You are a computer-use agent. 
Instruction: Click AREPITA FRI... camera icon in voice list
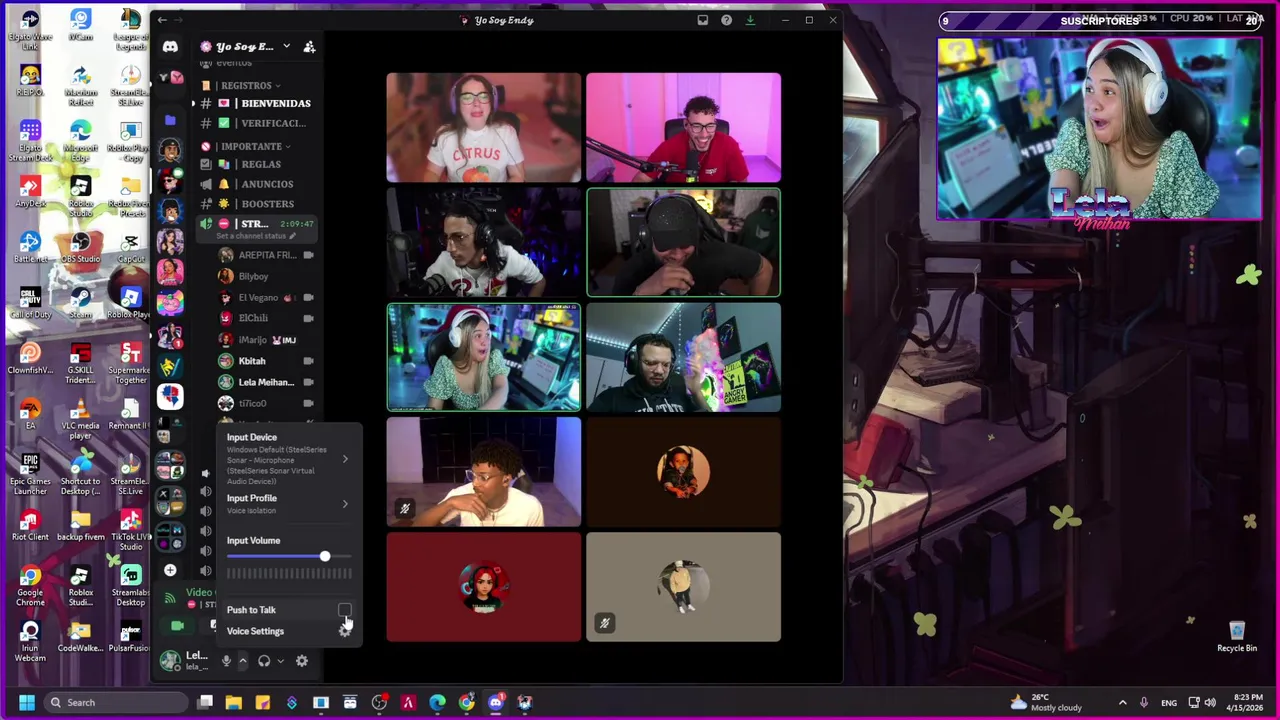point(308,255)
